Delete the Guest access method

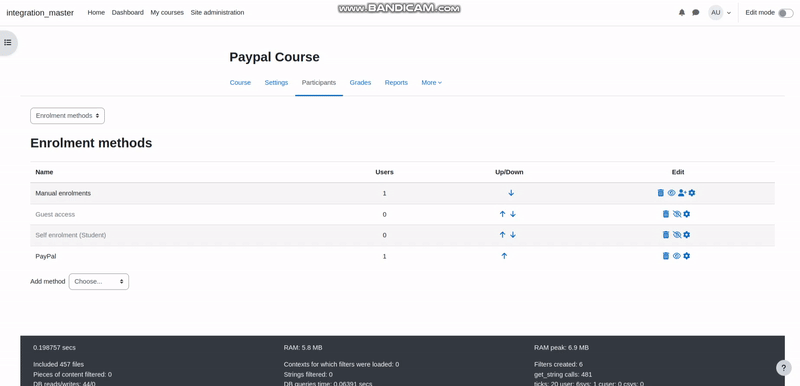coord(666,214)
